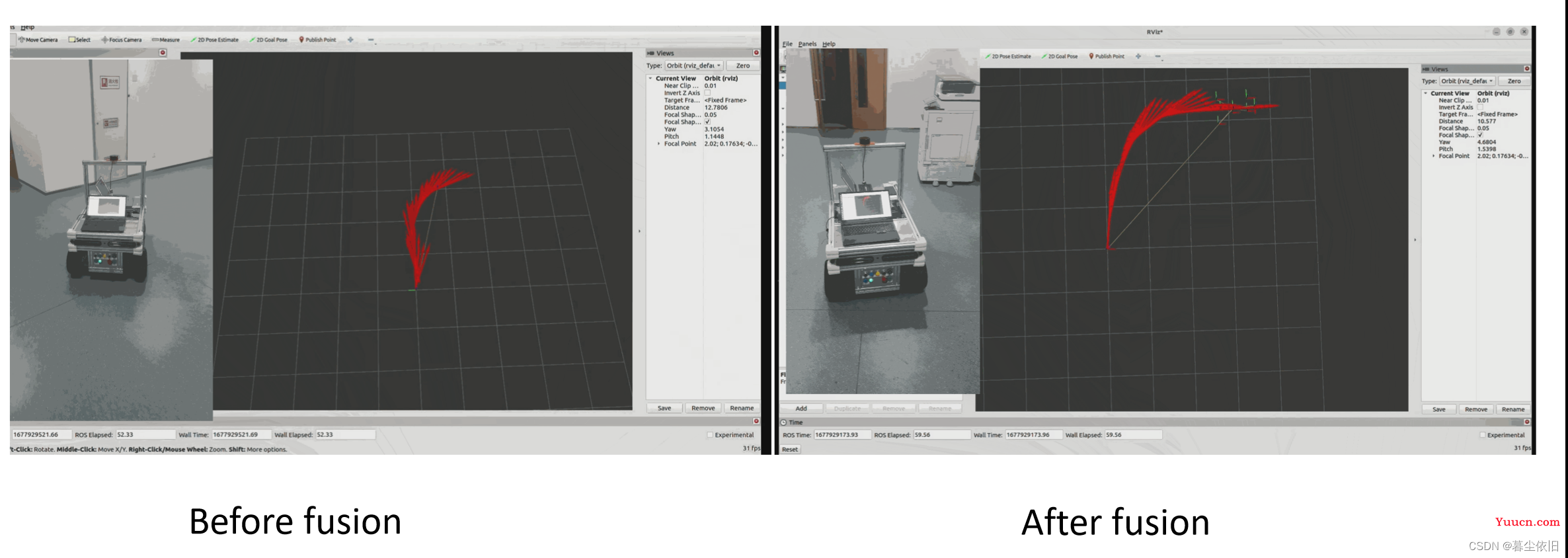
Task: Open the Help menu in left RViz window
Action: 27,28
